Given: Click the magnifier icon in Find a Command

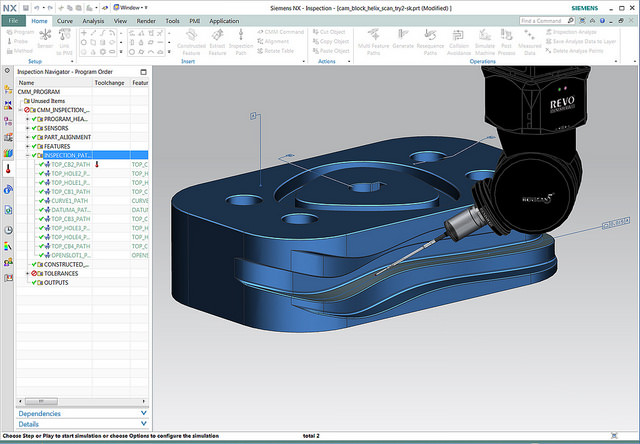Looking at the screenshot, I should pyautogui.click(x=571, y=20).
